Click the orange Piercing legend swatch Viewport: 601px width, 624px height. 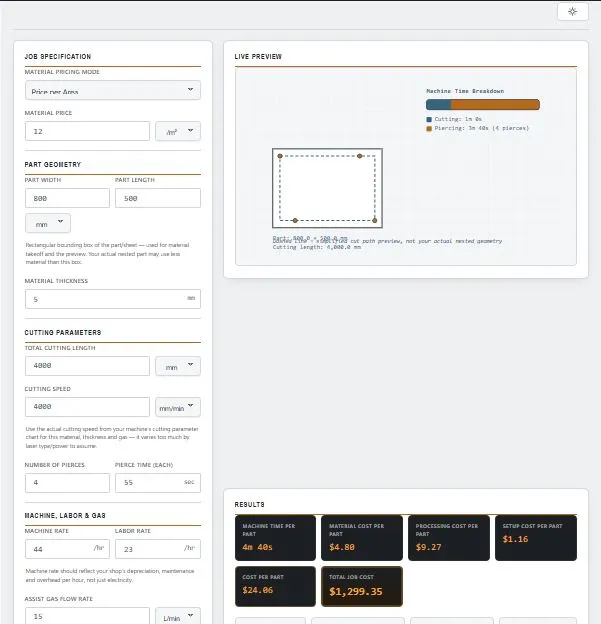click(429, 129)
